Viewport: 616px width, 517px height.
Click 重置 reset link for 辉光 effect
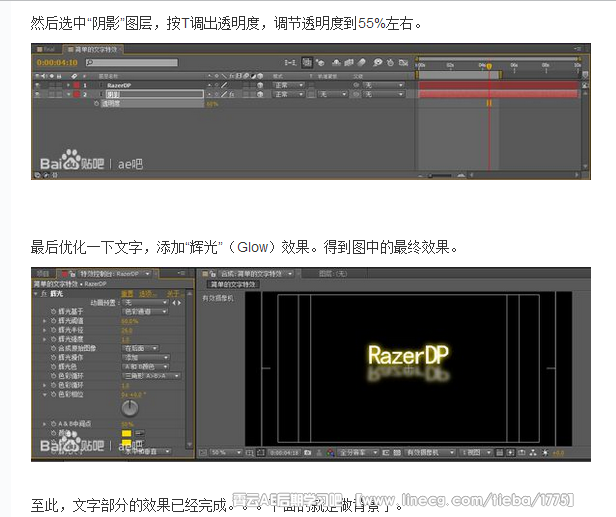(x=127, y=294)
